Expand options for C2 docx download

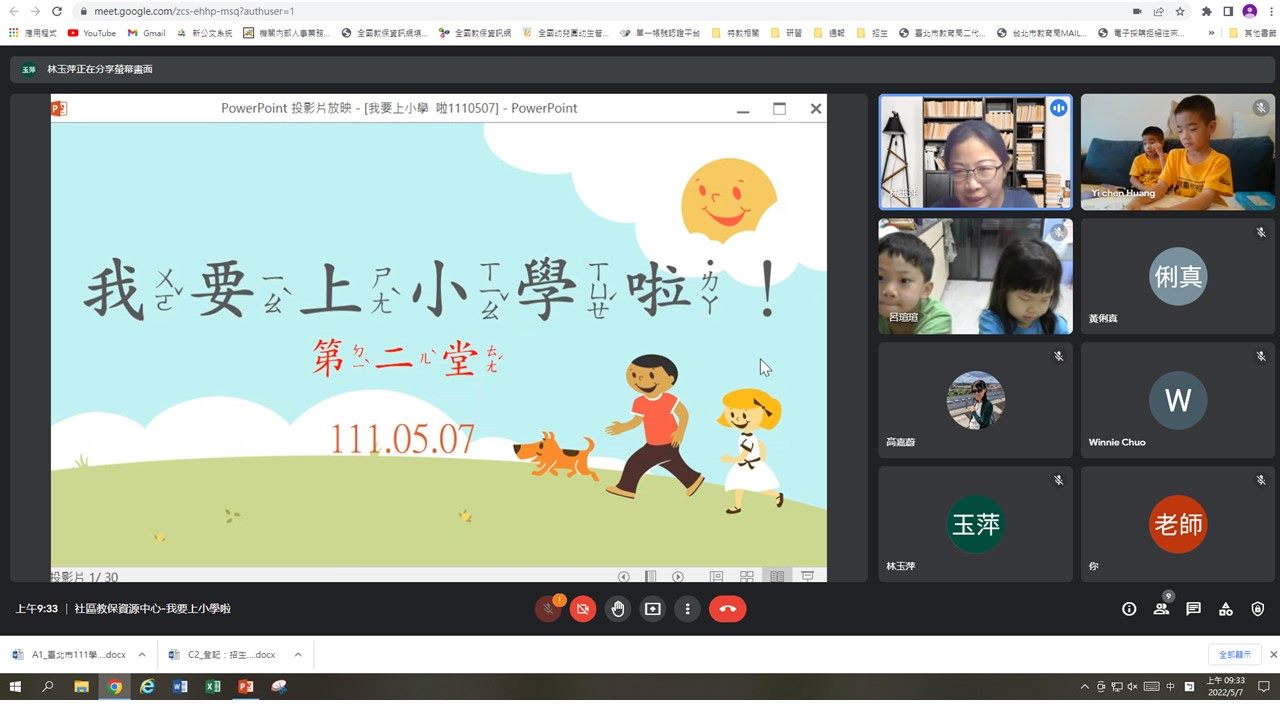click(298, 655)
